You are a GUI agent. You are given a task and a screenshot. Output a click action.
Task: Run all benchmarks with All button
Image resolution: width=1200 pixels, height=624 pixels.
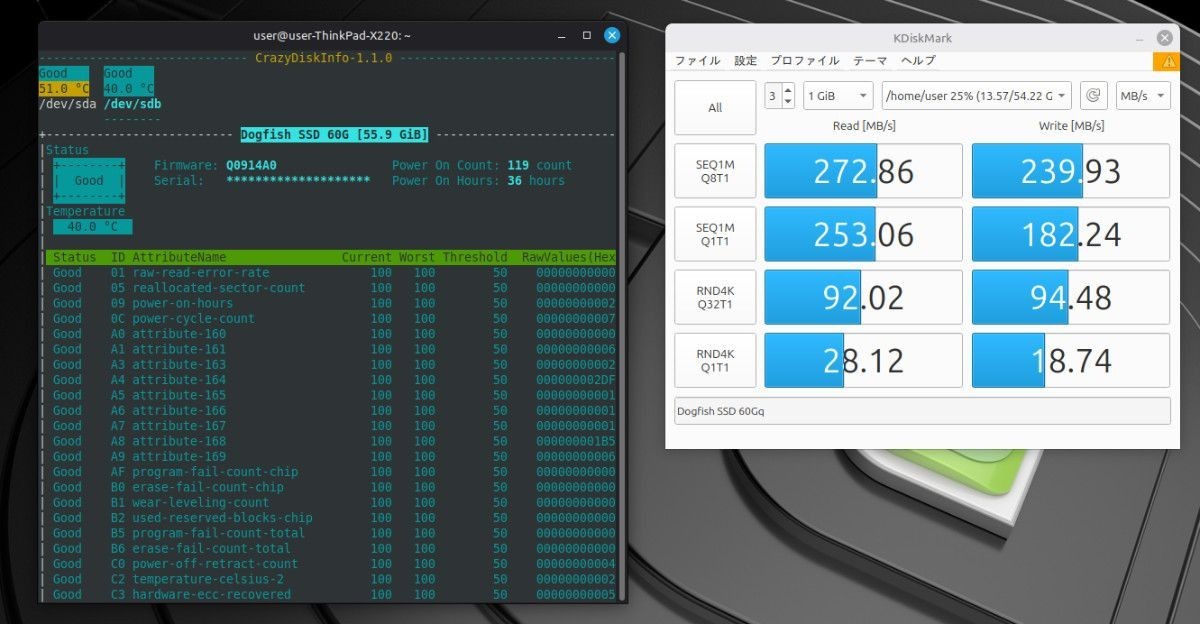715,108
